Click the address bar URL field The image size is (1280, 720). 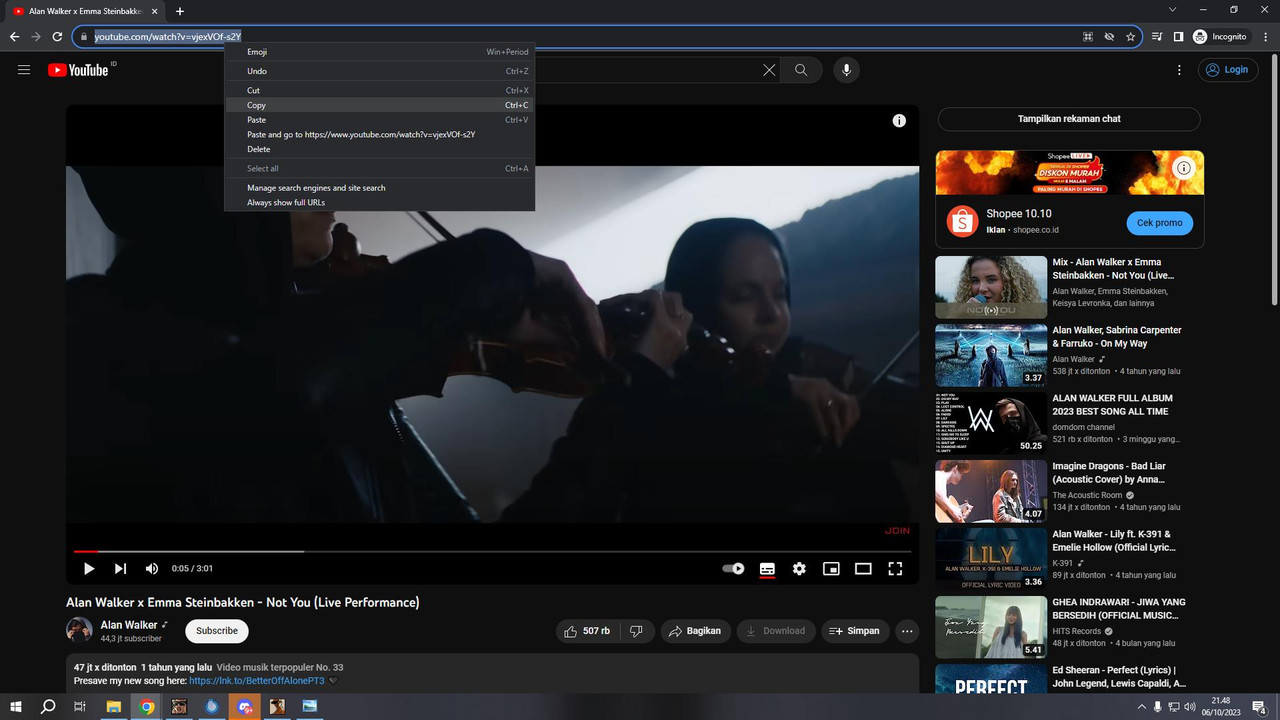(x=607, y=37)
